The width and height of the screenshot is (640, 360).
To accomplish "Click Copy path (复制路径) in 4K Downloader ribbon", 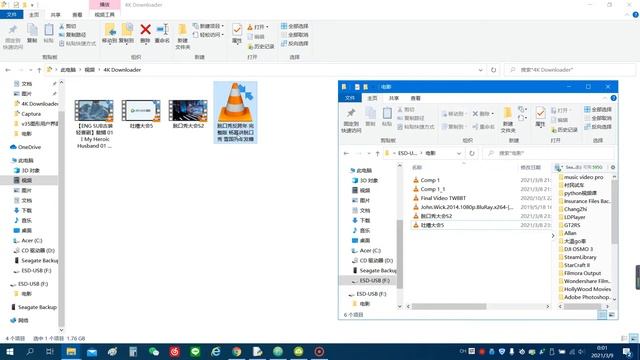I will click(73, 35).
